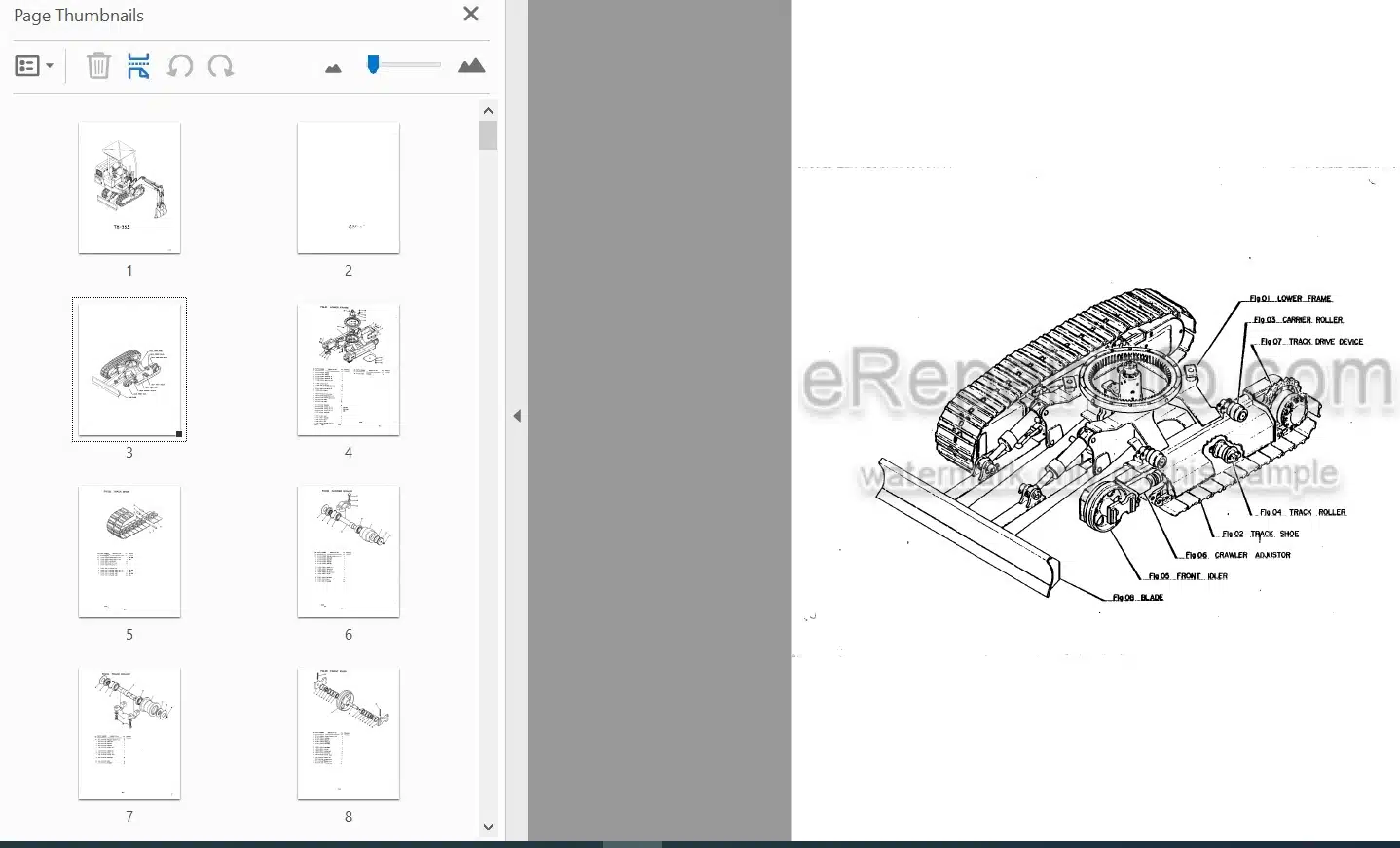Reduce thumbnail size with the small mountain icon
The height and width of the screenshot is (848, 1400).
point(333,68)
